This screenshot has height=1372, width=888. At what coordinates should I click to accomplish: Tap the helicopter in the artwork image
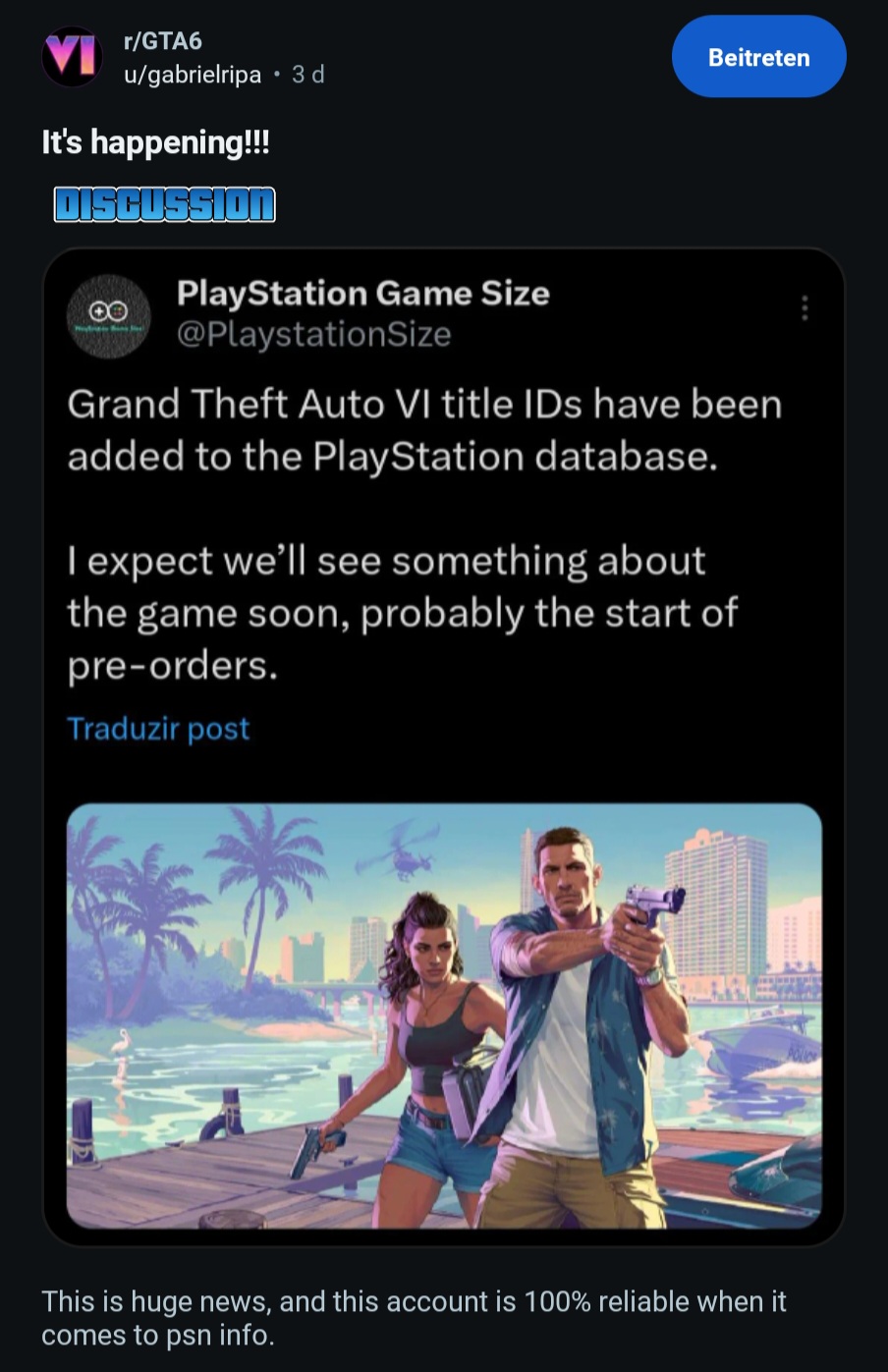coord(400,852)
